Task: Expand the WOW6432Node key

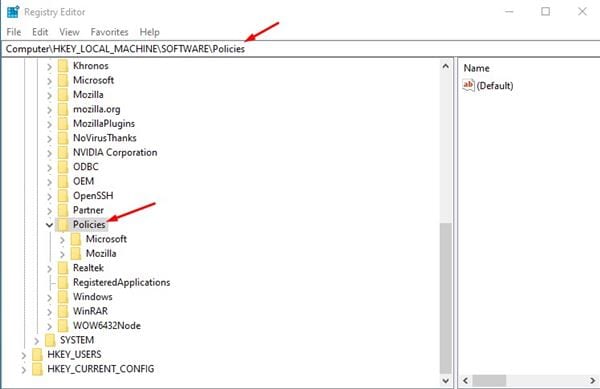Action: (49, 326)
